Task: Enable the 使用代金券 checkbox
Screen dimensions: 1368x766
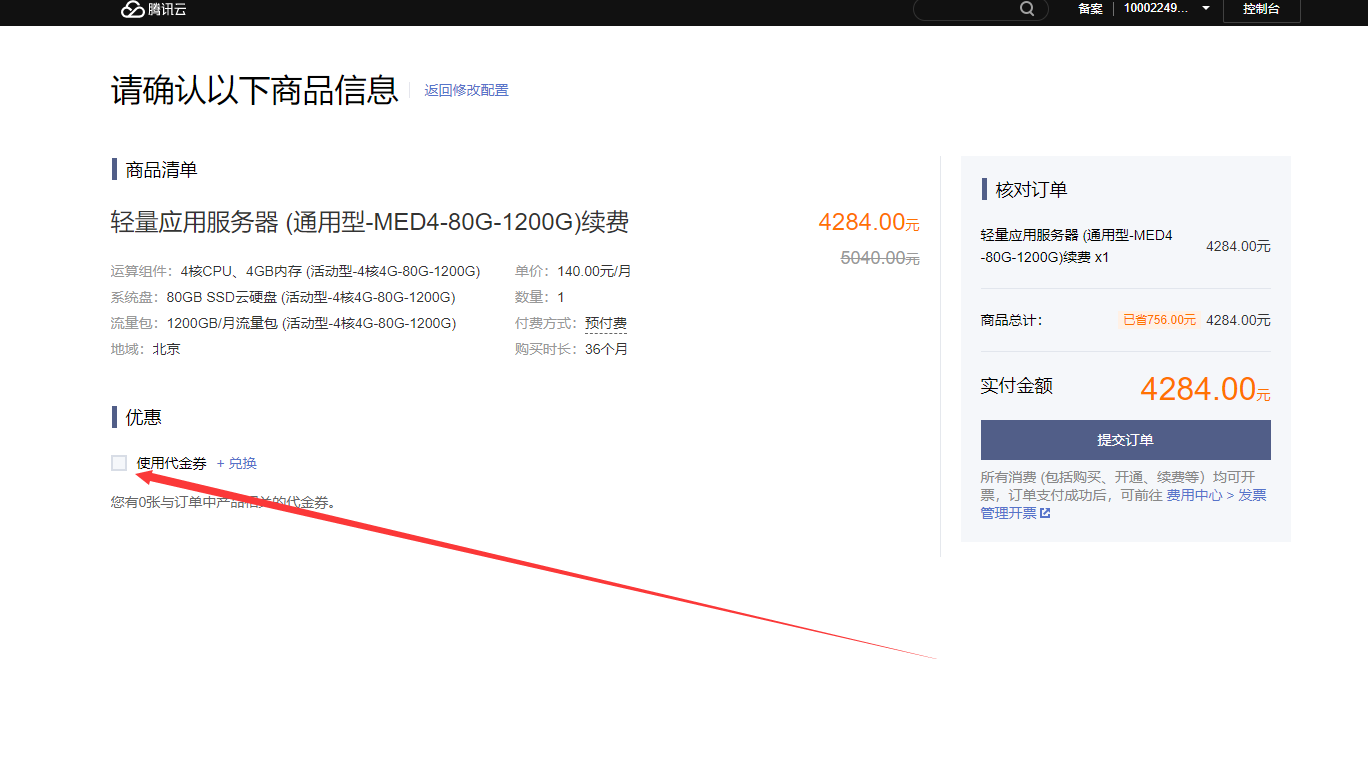Action: click(x=119, y=463)
